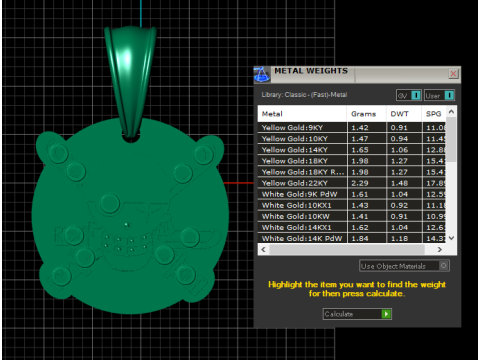Click the table scroll up arrow
Image resolution: width=480 pixels, height=360 pixels.
pyautogui.click(x=451, y=112)
